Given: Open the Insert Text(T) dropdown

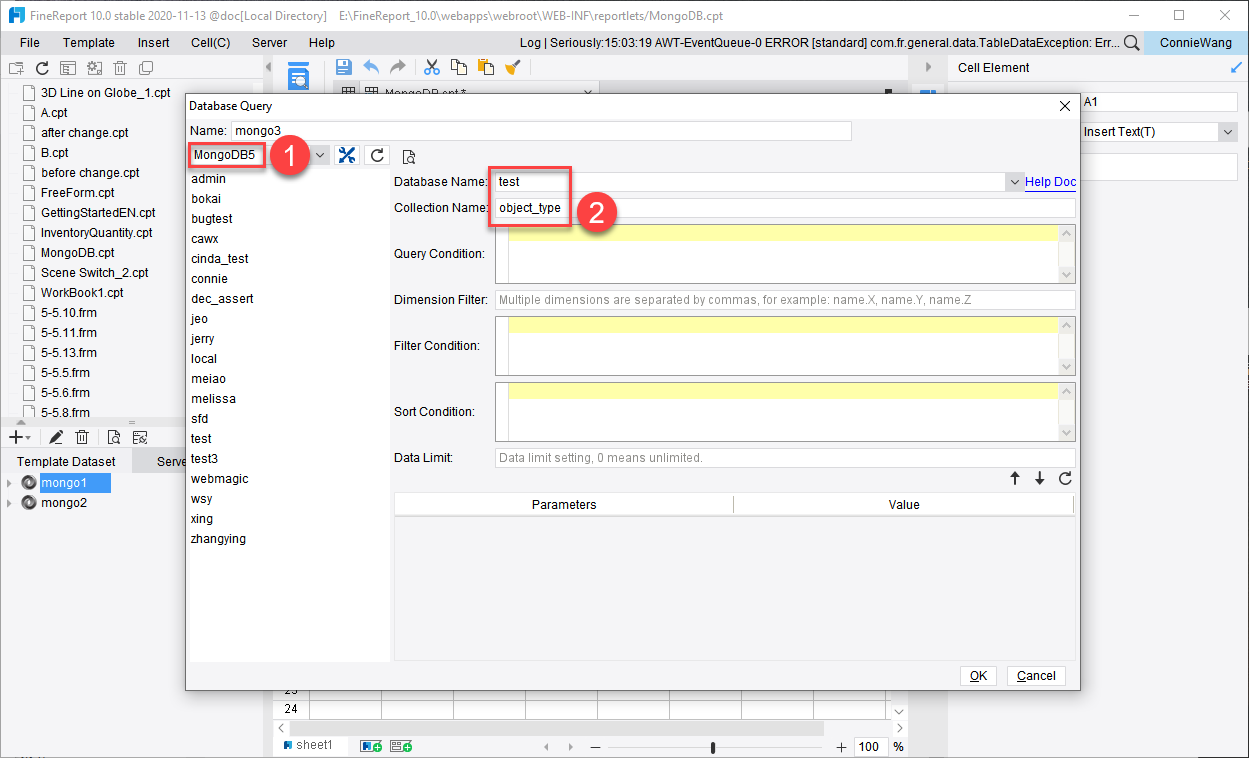Looking at the screenshot, I should tap(1228, 131).
